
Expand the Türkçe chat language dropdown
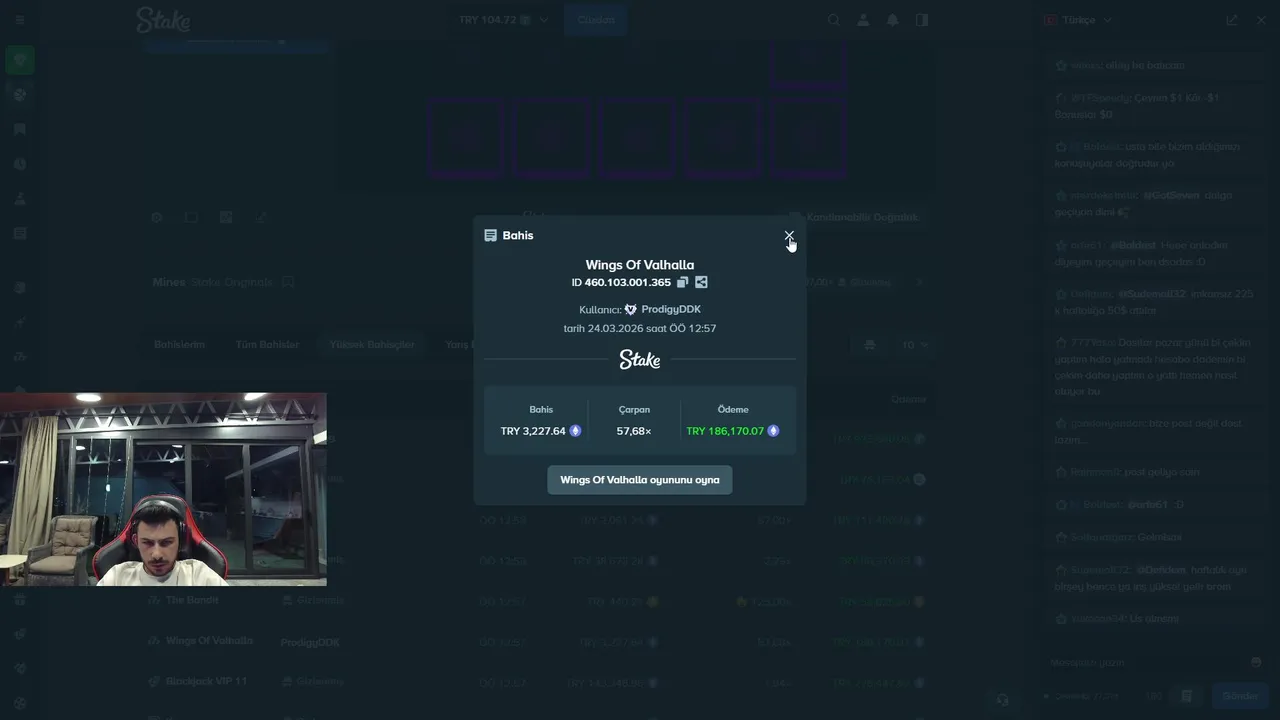tap(1078, 20)
